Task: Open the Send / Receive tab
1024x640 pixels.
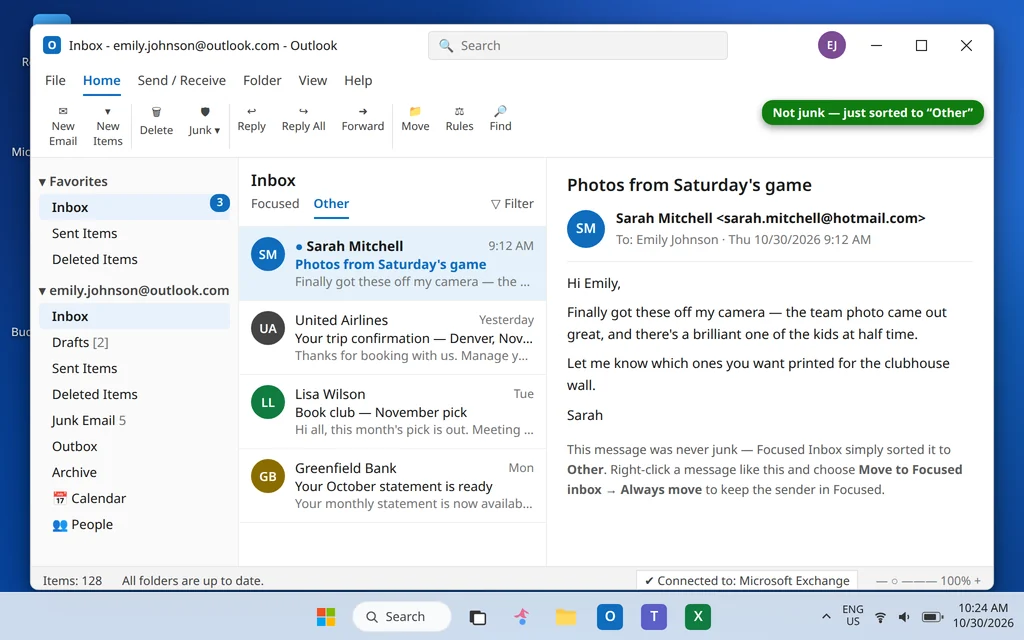Action: (x=182, y=80)
